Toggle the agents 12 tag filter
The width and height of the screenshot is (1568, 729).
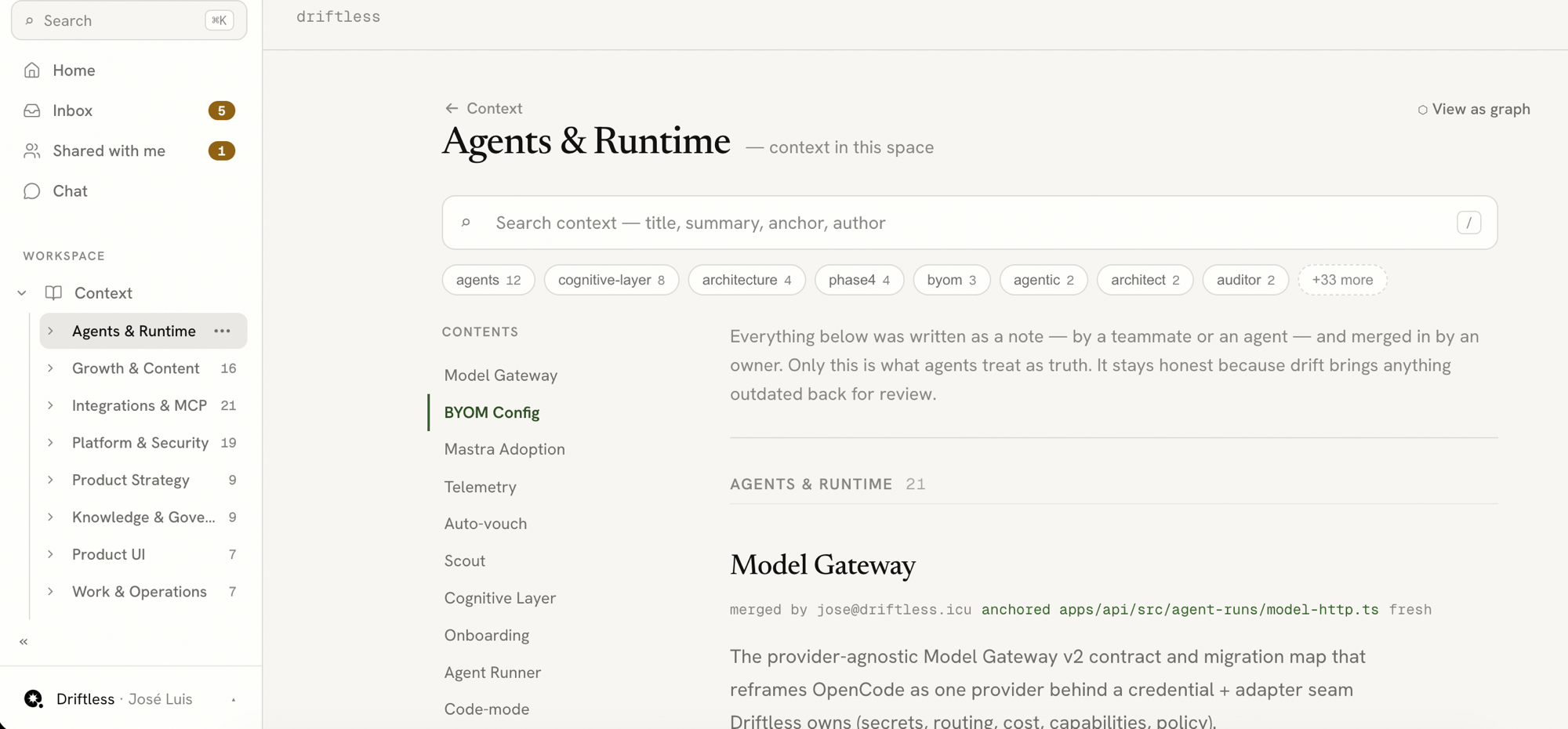click(488, 280)
